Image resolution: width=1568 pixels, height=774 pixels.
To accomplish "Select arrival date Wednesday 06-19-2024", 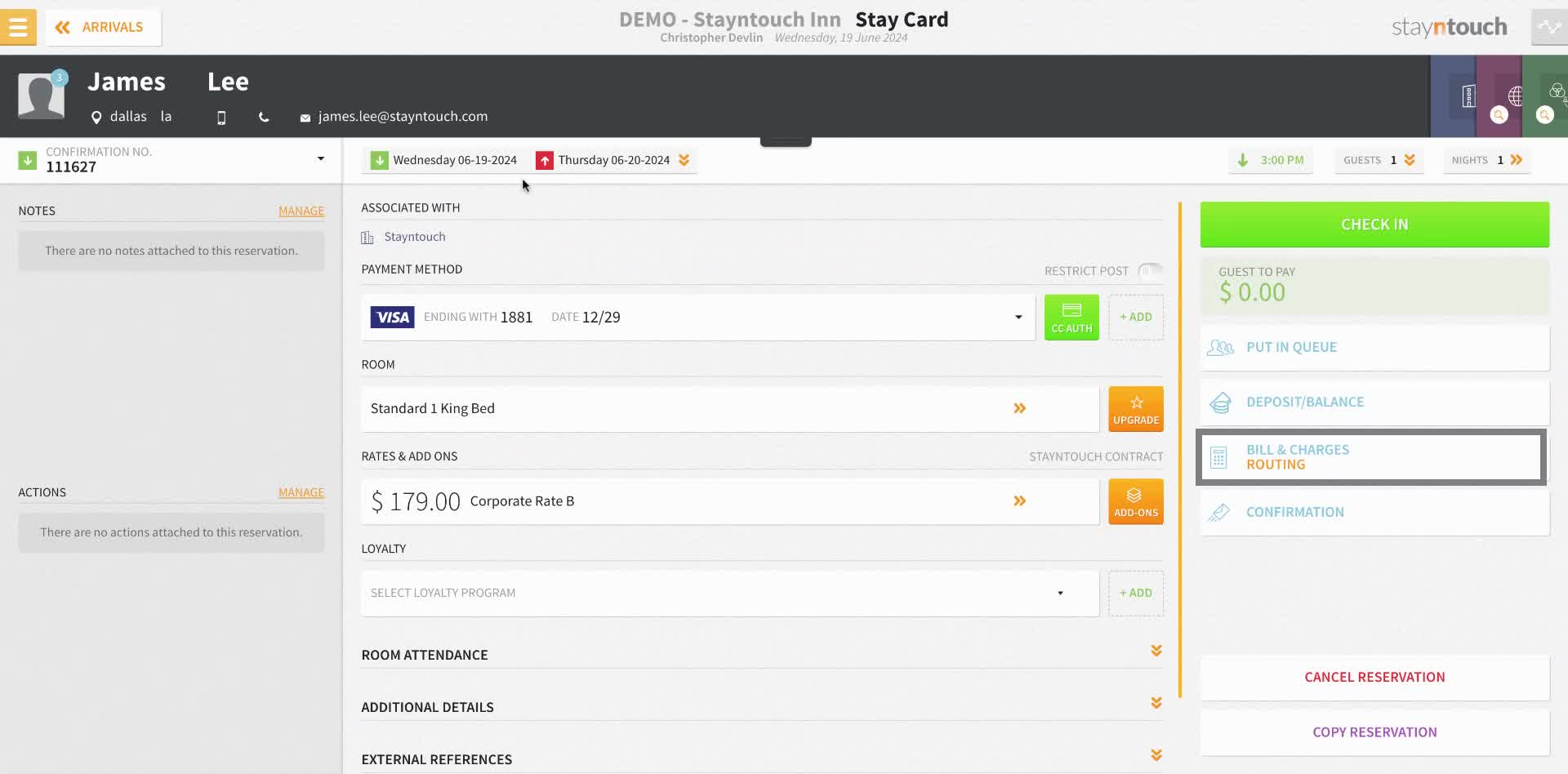I will coord(444,160).
